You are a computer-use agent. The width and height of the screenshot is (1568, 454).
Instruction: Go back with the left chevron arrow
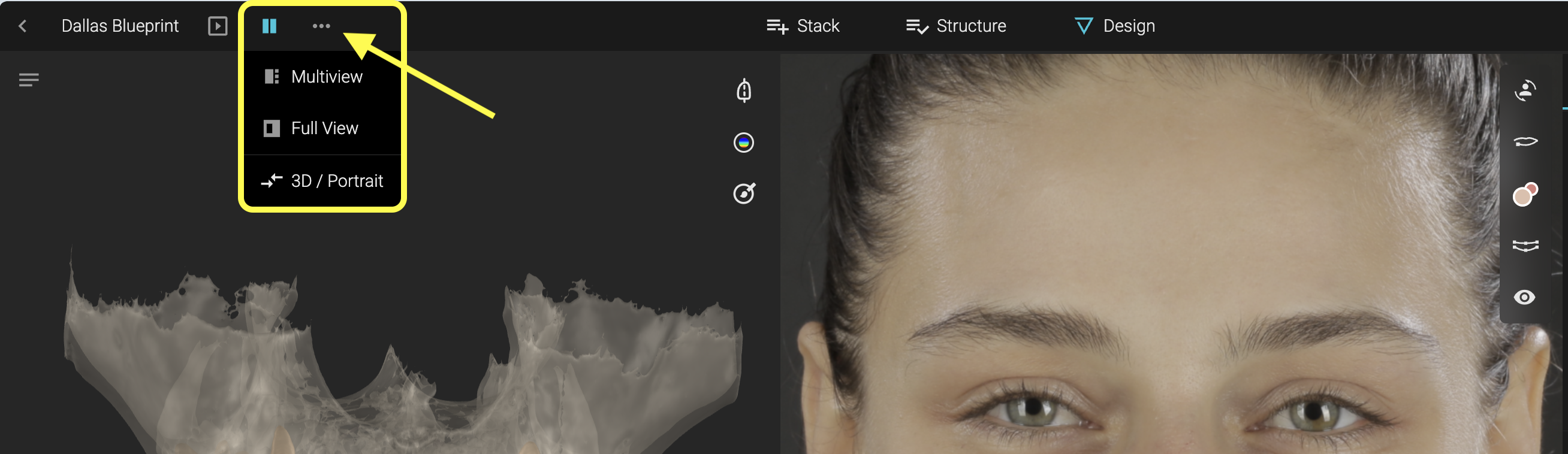pyautogui.click(x=23, y=26)
